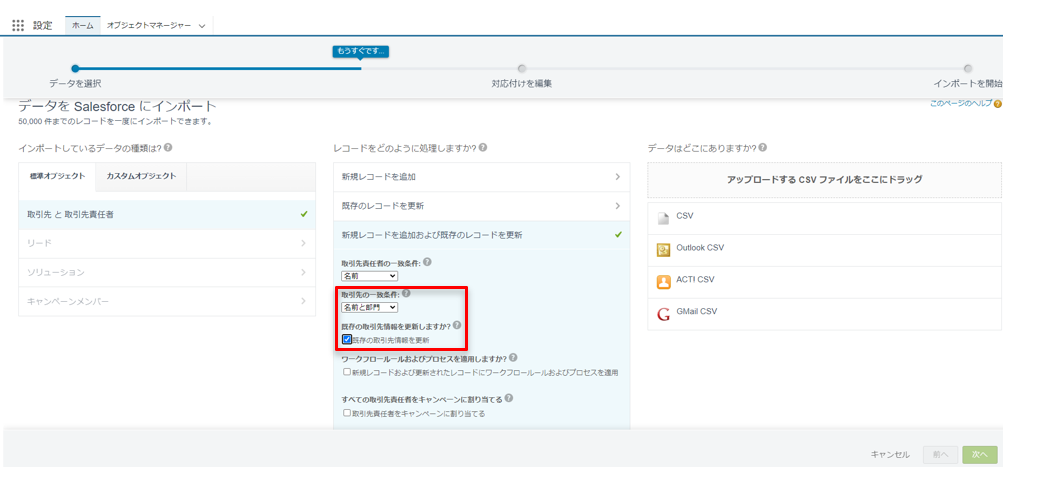Click help icon next to 取引先責任者の一致条件
This screenshot has width=1038, height=479.
pyautogui.click(x=427, y=262)
